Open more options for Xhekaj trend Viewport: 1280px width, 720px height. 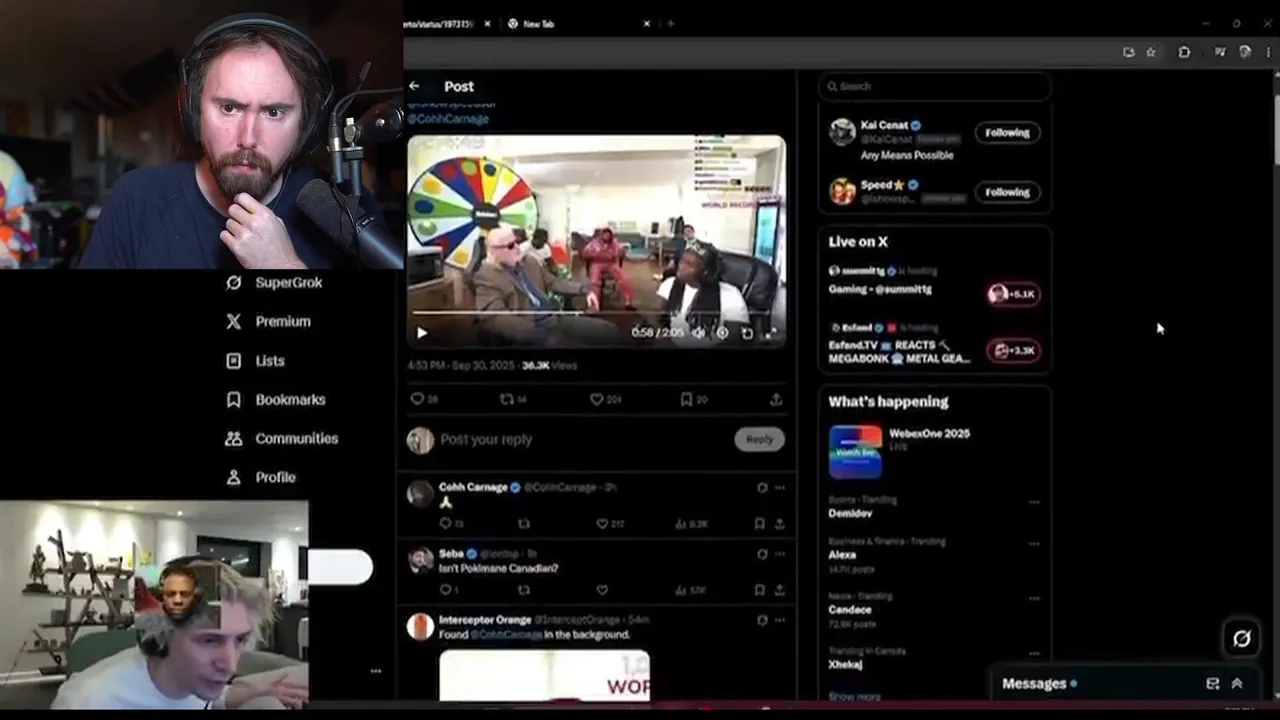[1034, 653]
